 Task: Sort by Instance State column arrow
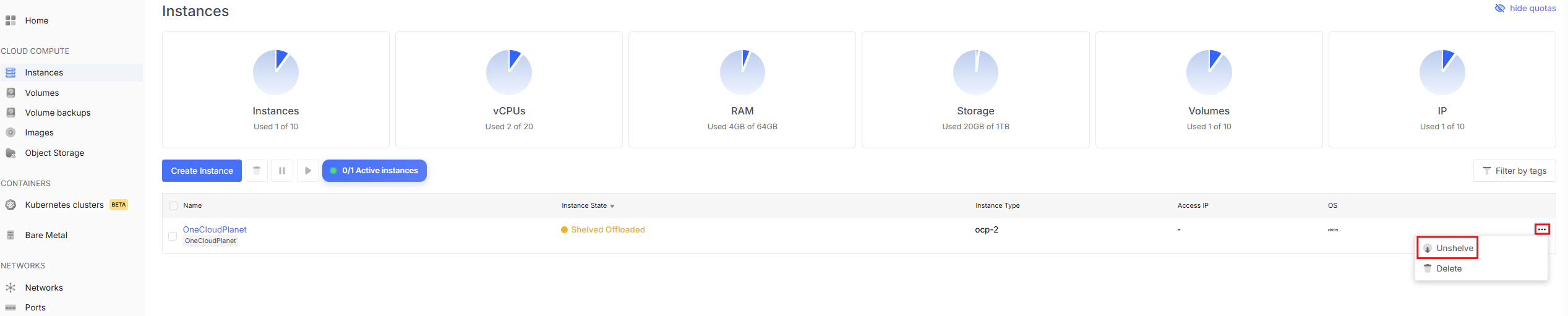[612, 206]
